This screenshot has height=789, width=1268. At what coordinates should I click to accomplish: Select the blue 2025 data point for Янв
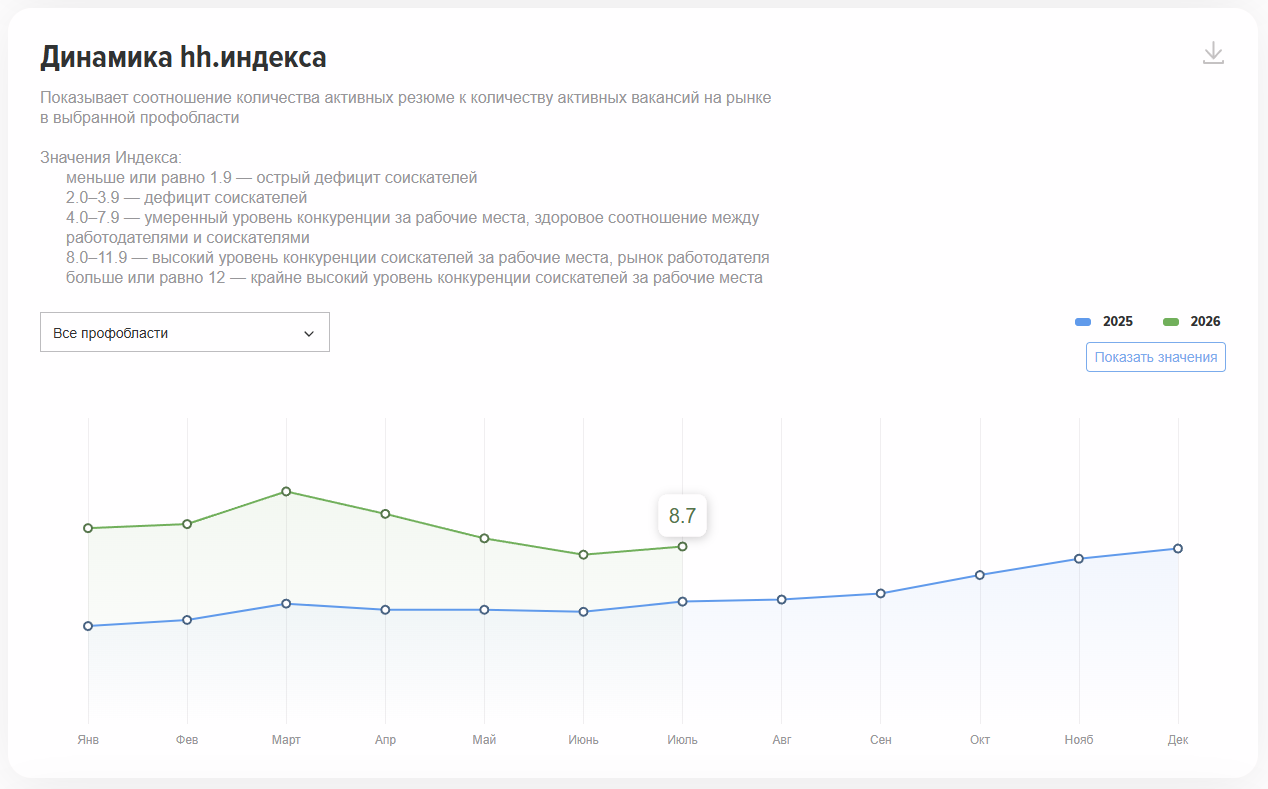(x=88, y=626)
